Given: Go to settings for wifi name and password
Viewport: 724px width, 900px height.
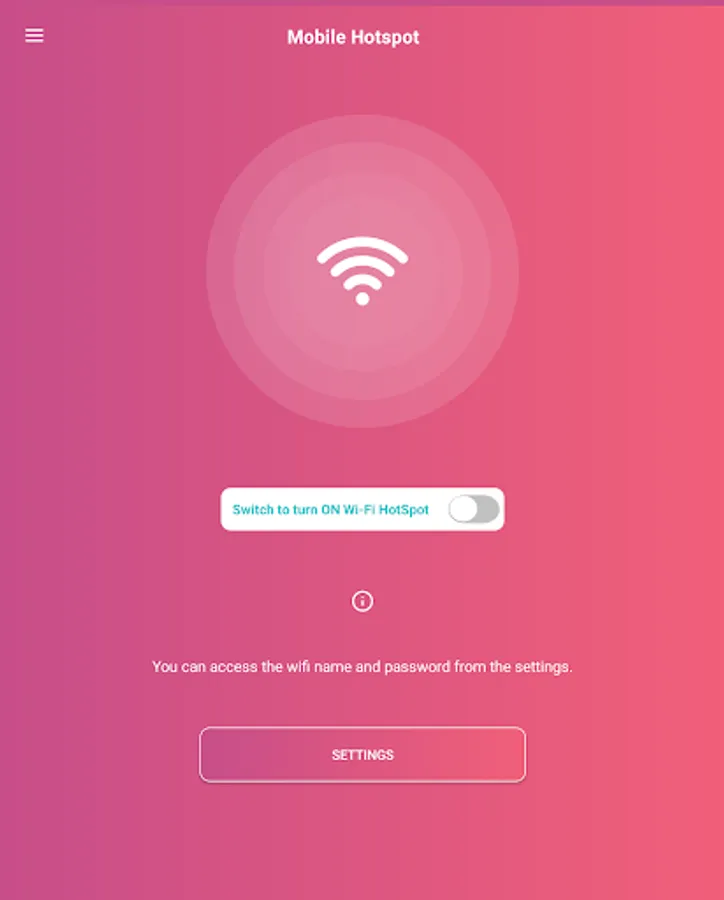Looking at the screenshot, I should (362, 754).
